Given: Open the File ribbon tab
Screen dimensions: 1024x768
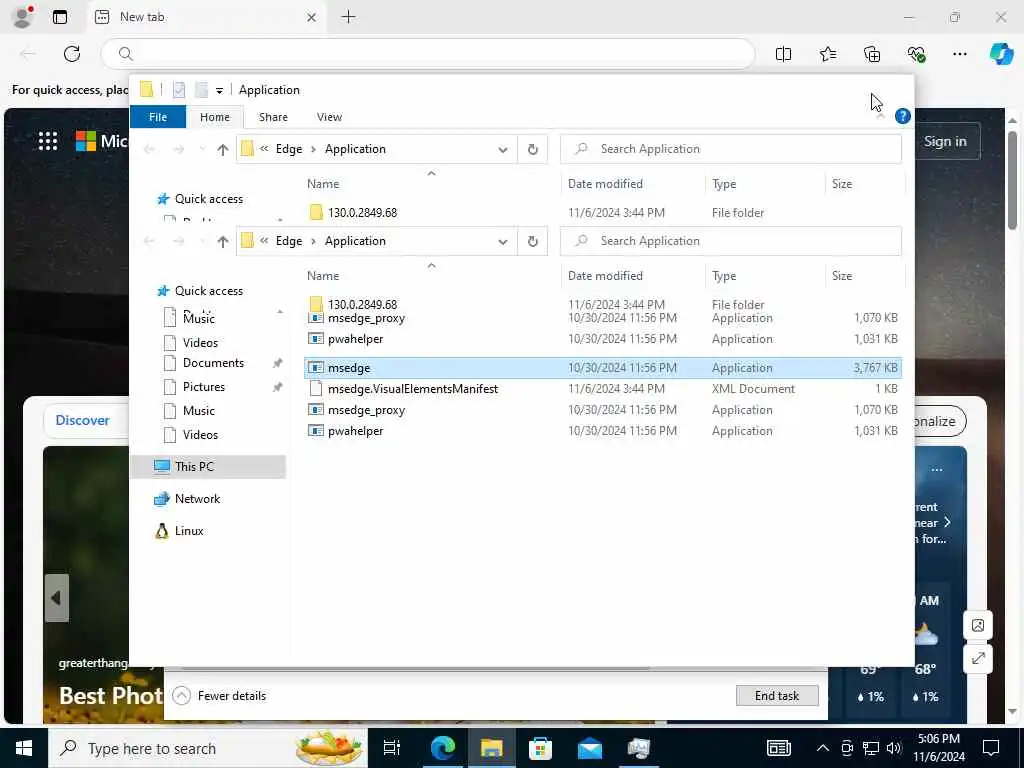Looking at the screenshot, I should [158, 117].
